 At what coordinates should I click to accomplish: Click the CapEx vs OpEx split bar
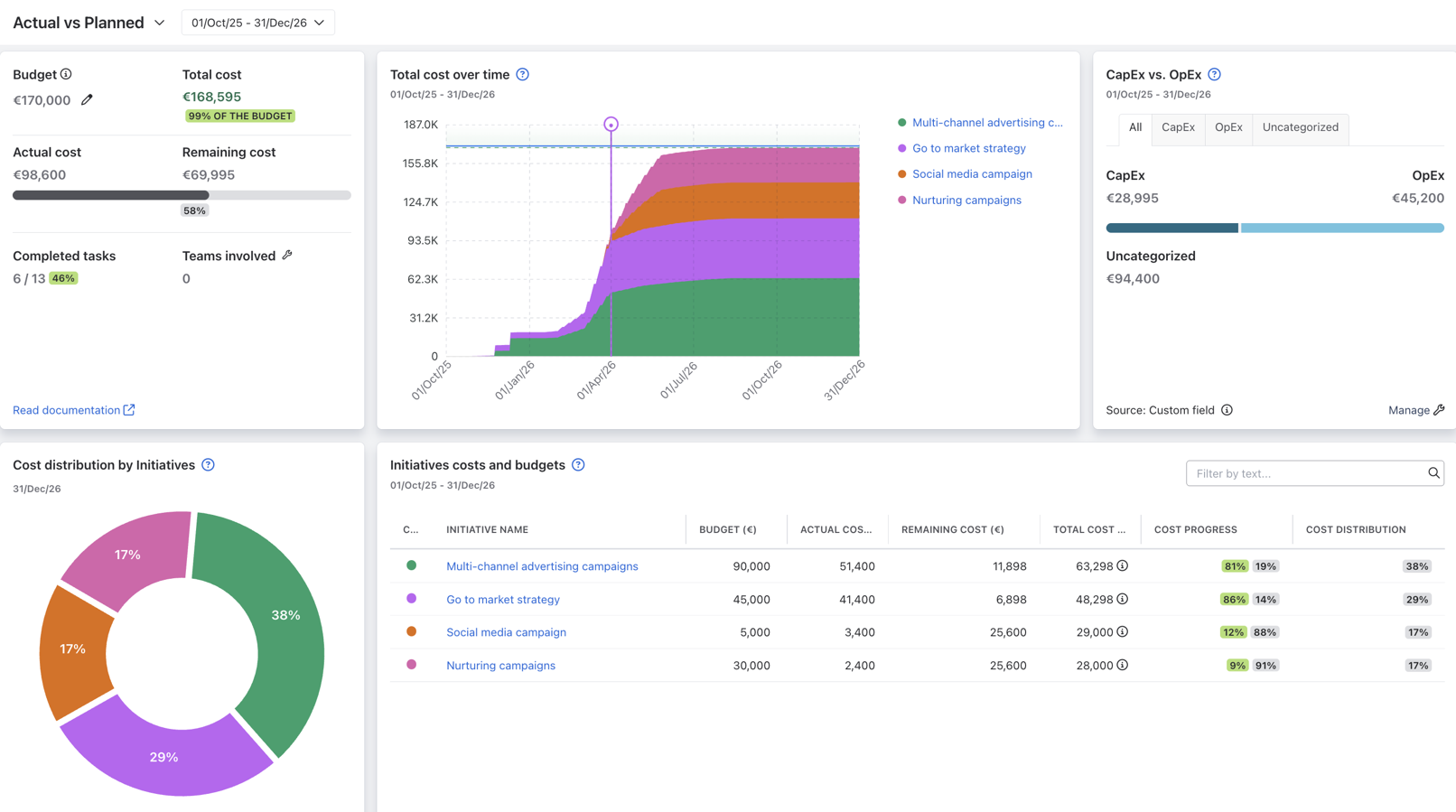pos(1275,229)
